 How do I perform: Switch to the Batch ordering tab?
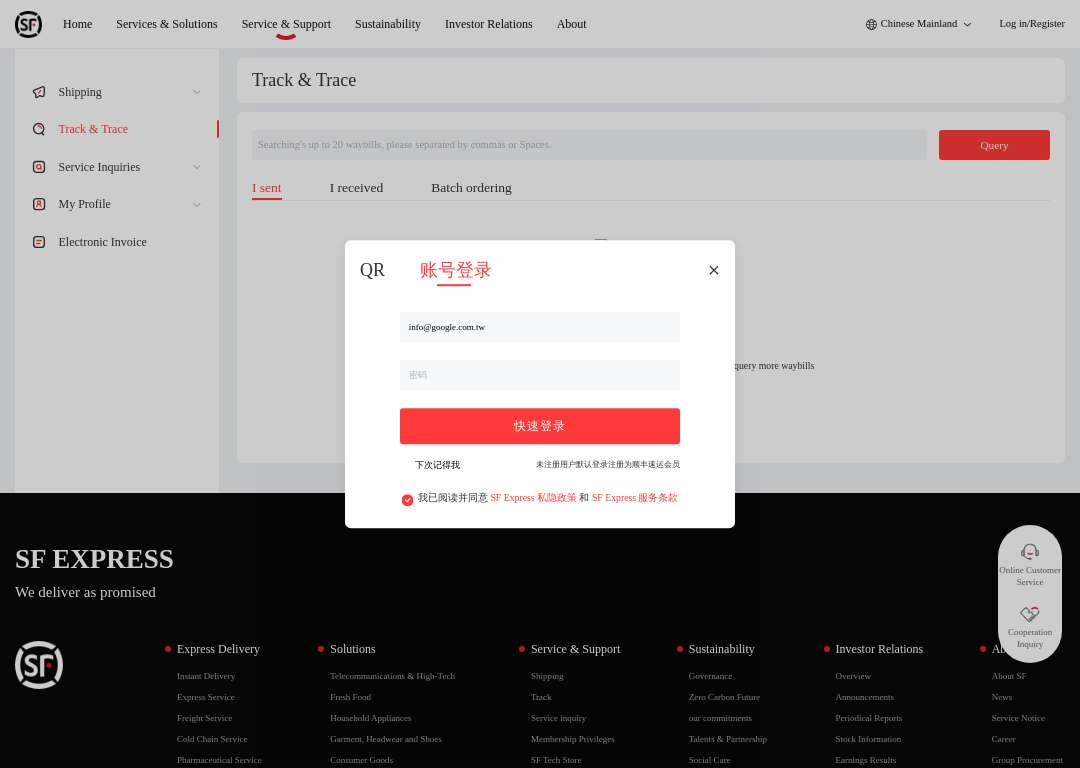(x=471, y=188)
